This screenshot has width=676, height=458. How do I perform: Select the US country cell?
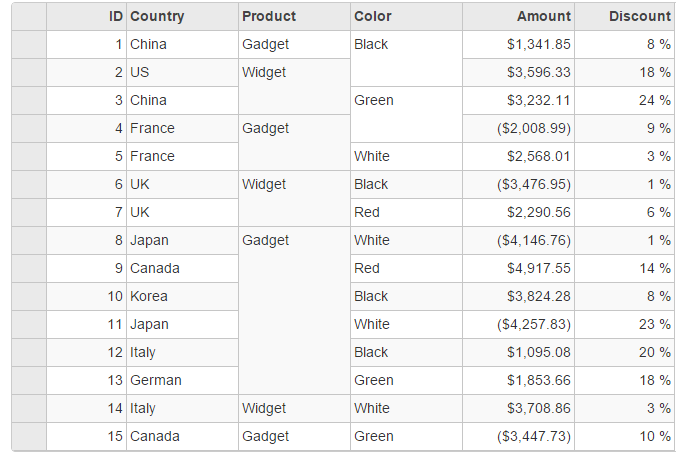tap(182, 72)
